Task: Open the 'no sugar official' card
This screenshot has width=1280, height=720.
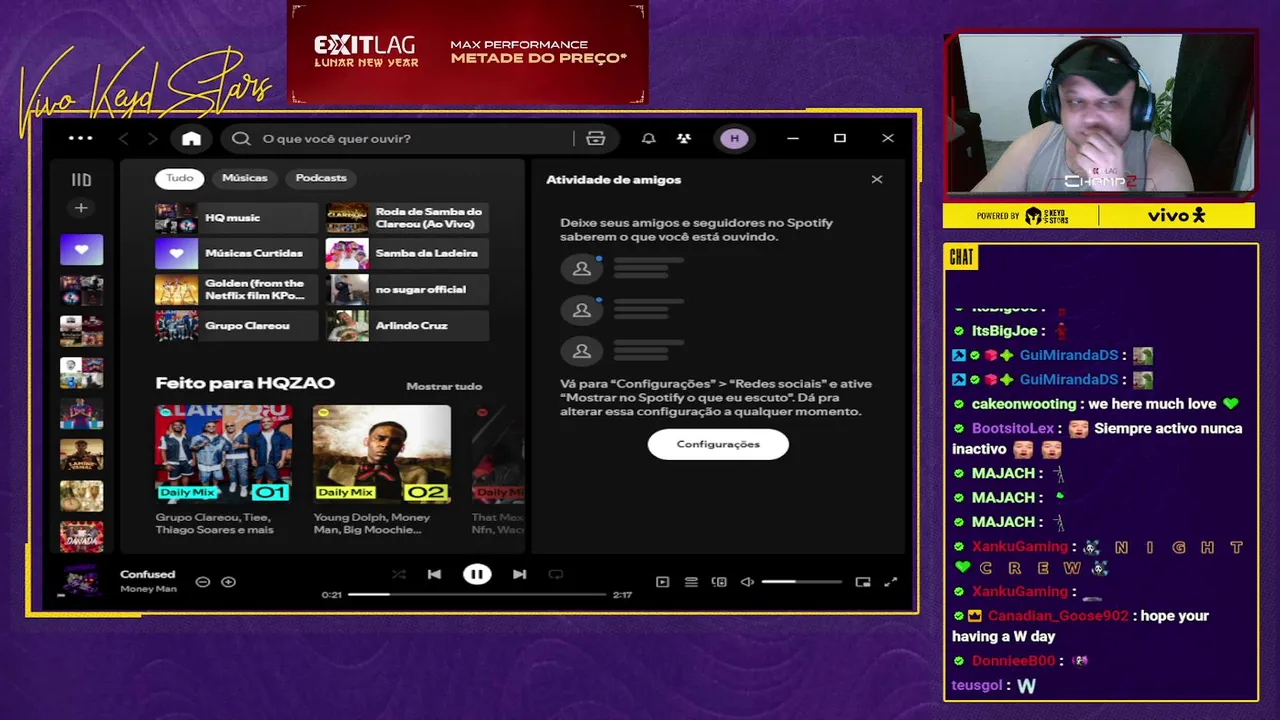Action: pyautogui.click(x=407, y=290)
